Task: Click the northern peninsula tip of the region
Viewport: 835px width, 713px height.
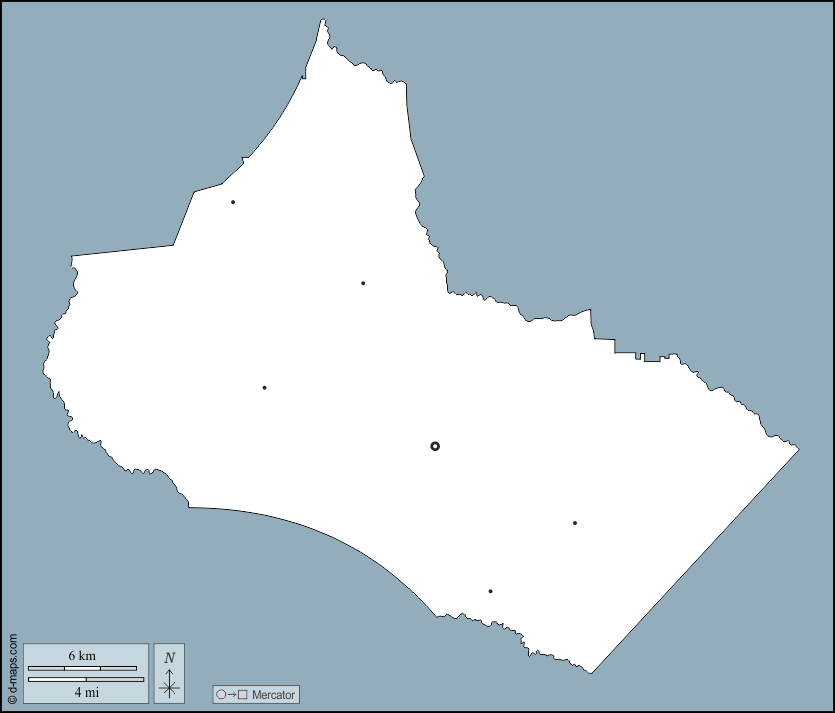Action: (323, 21)
